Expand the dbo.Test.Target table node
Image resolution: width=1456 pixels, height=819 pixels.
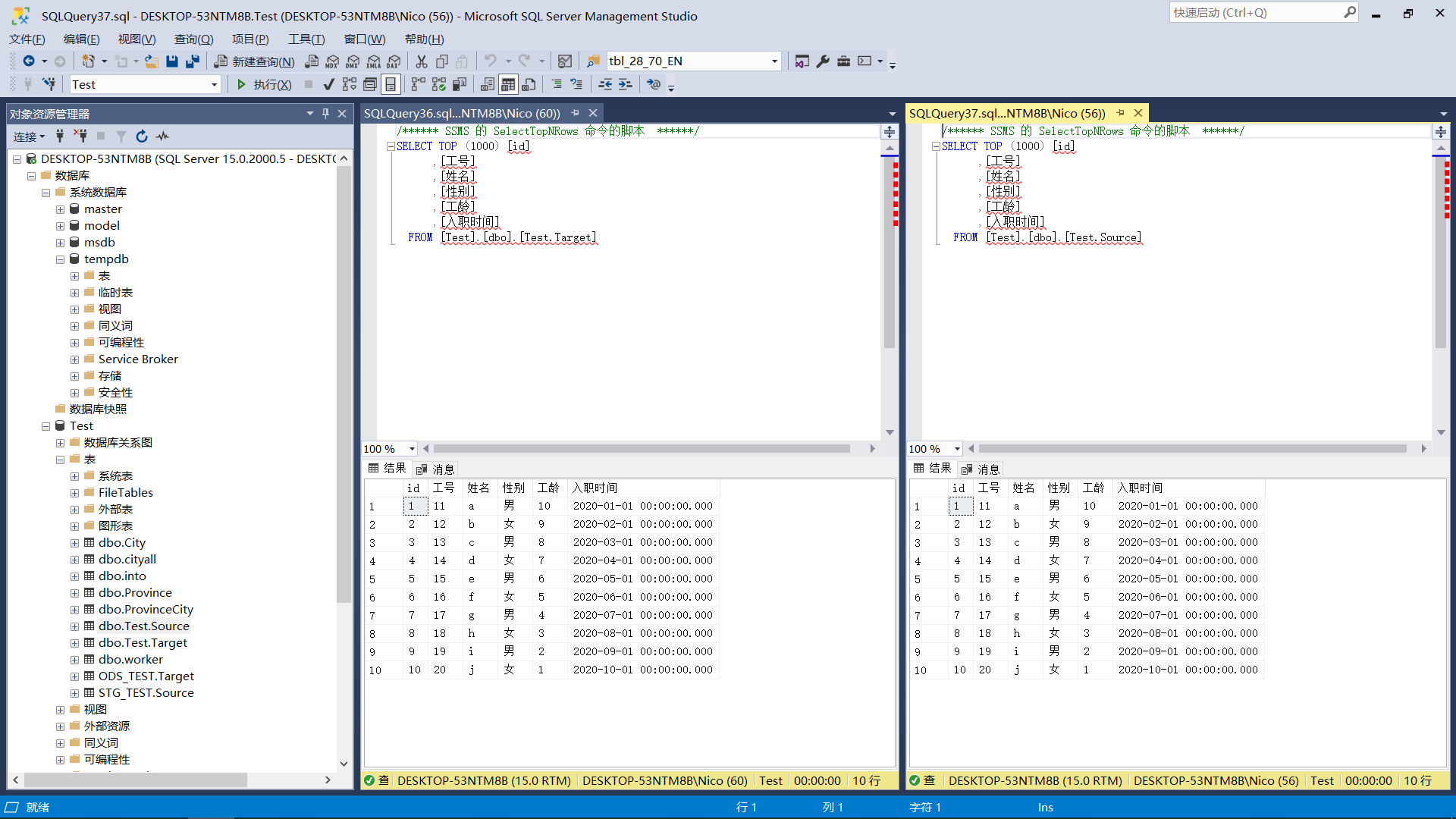pyautogui.click(x=74, y=643)
